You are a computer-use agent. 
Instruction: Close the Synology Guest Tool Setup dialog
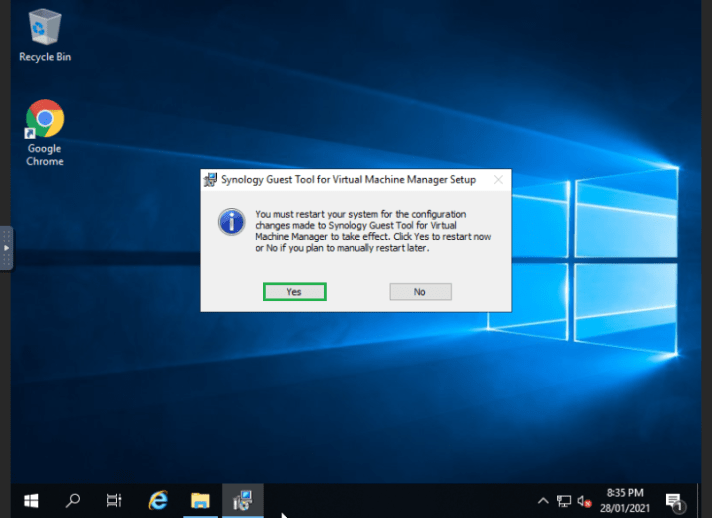point(497,180)
